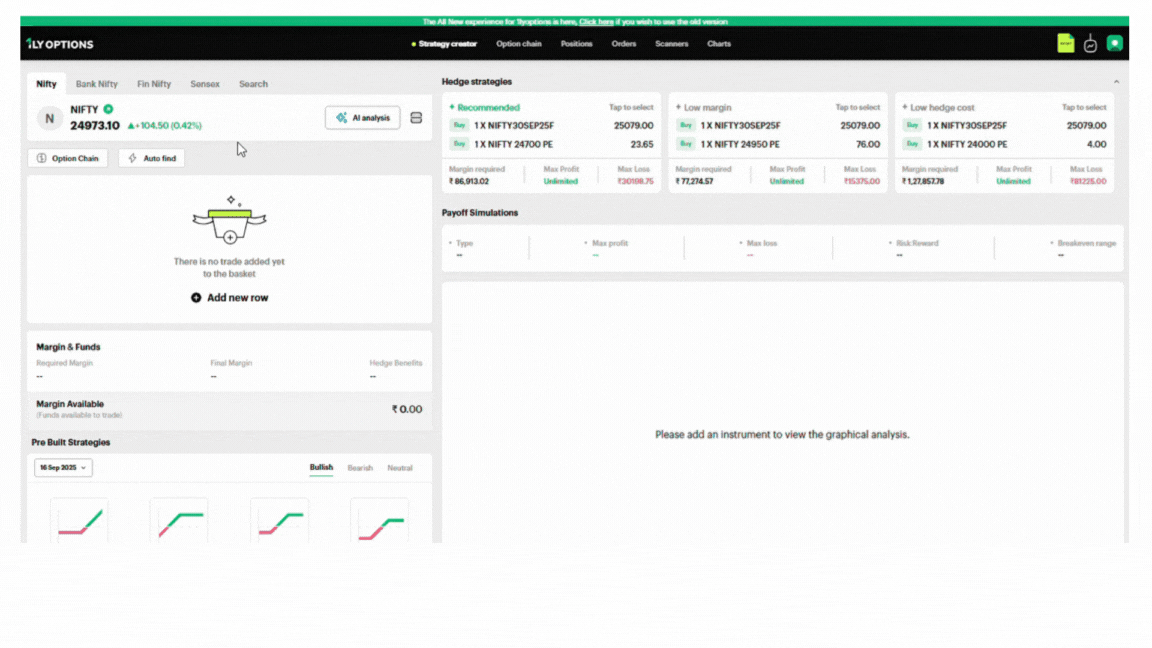The width and height of the screenshot is (1152, 648).
Task: Click the 1LY Options logo
Action: [60, 44]
